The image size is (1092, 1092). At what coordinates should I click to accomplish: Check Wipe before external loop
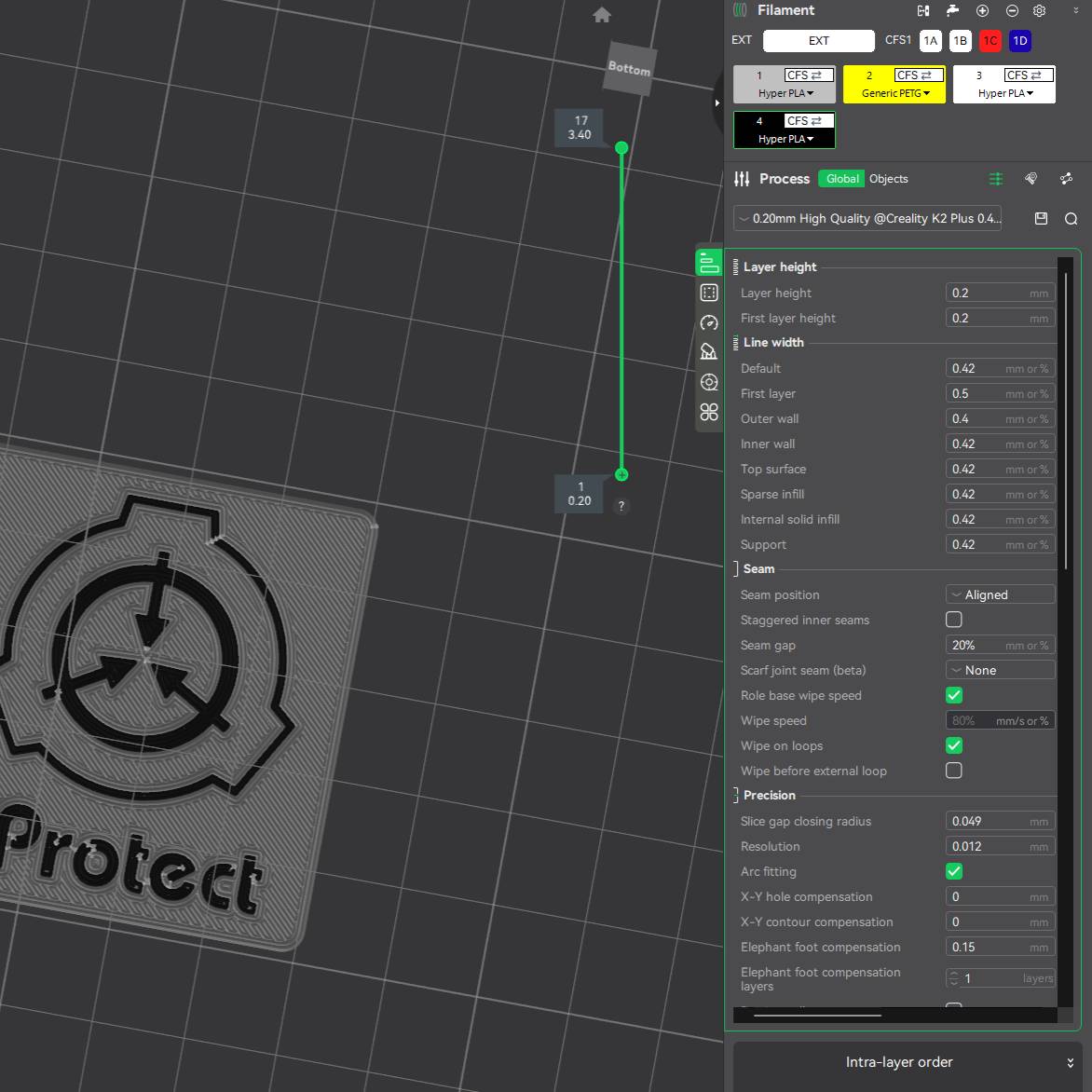point(953,771)
